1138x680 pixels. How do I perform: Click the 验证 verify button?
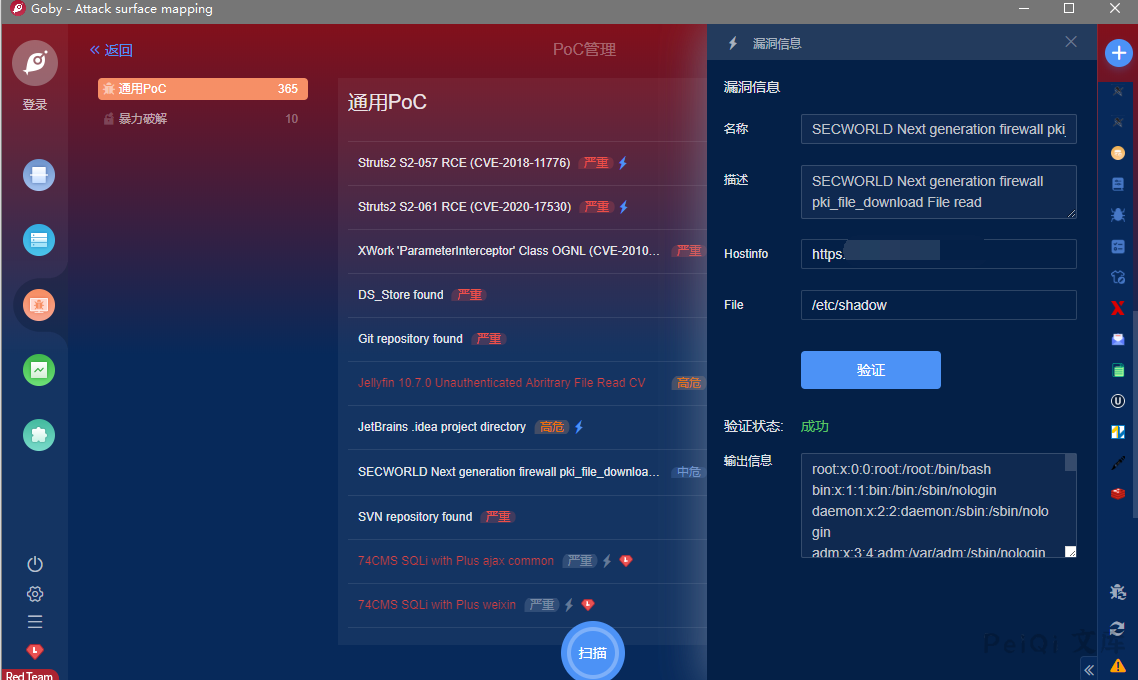(x=870, y=370)
